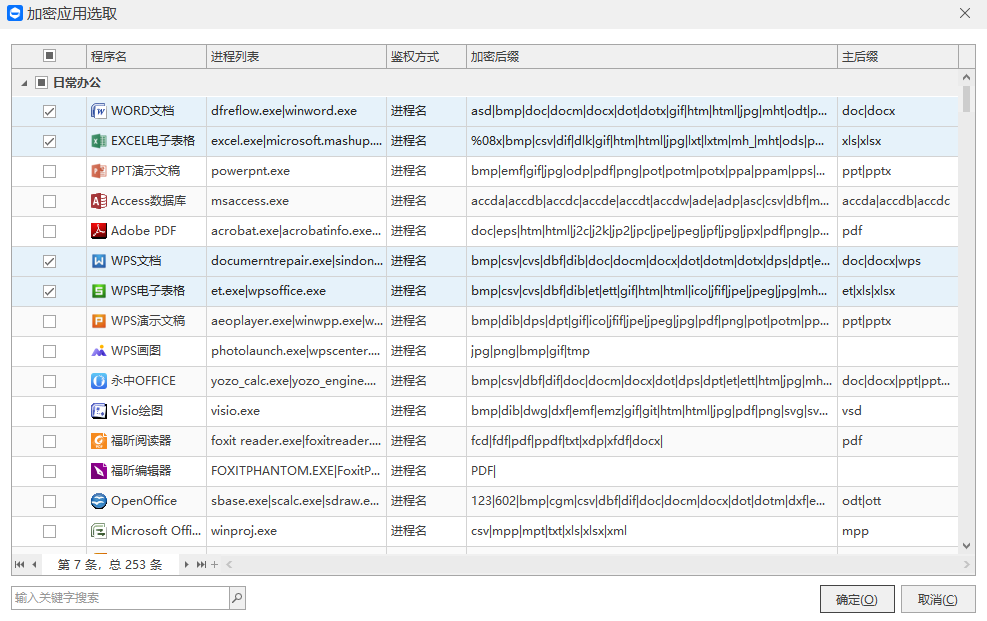
Task: Click the Adobe PDF program icon
Action: [x=99, y=231]
